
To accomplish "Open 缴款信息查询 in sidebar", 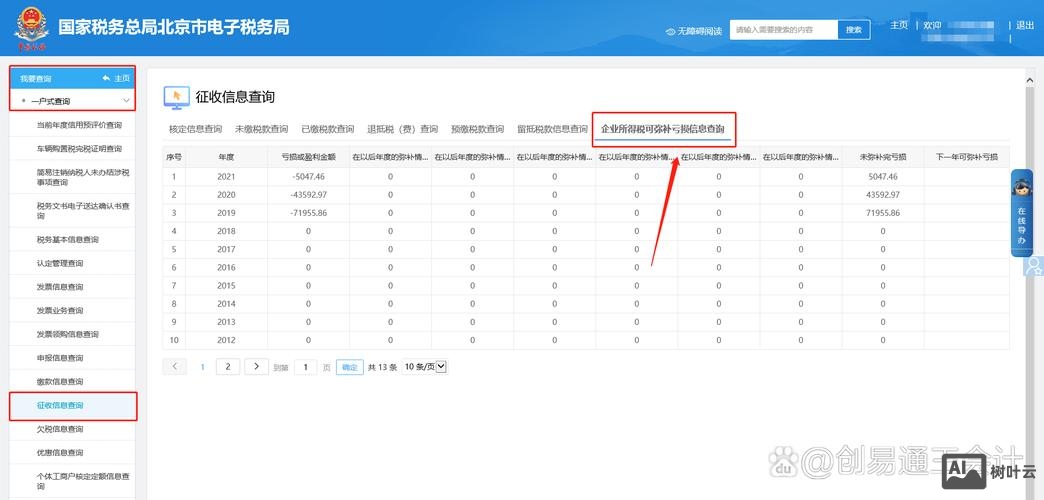I will click(60, 382).
